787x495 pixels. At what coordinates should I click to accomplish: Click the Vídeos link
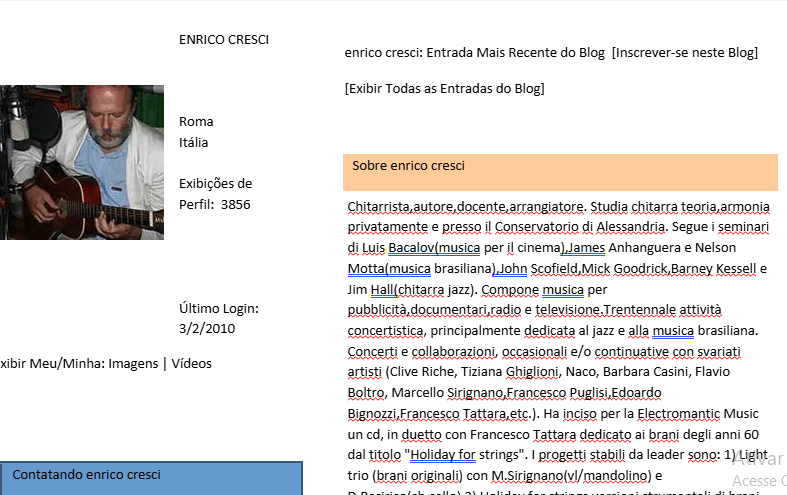pos(192,363)
